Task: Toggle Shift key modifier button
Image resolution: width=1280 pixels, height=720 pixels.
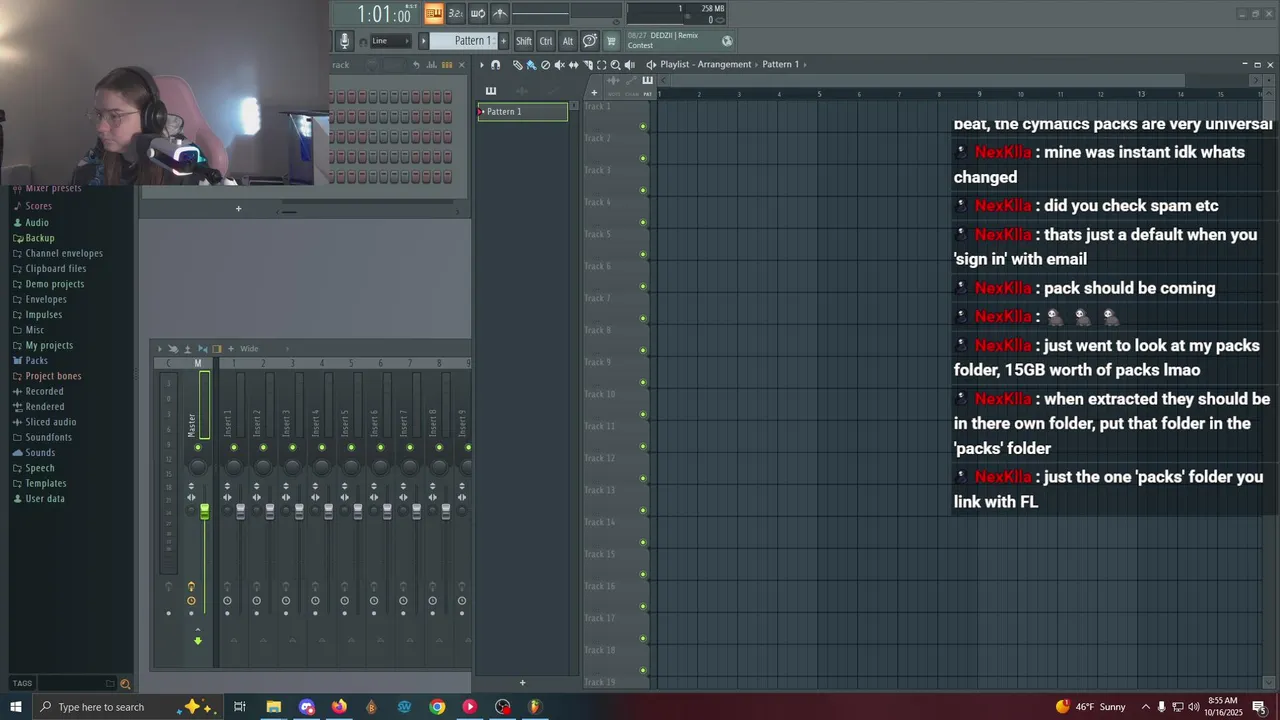Action: [524, 41]
